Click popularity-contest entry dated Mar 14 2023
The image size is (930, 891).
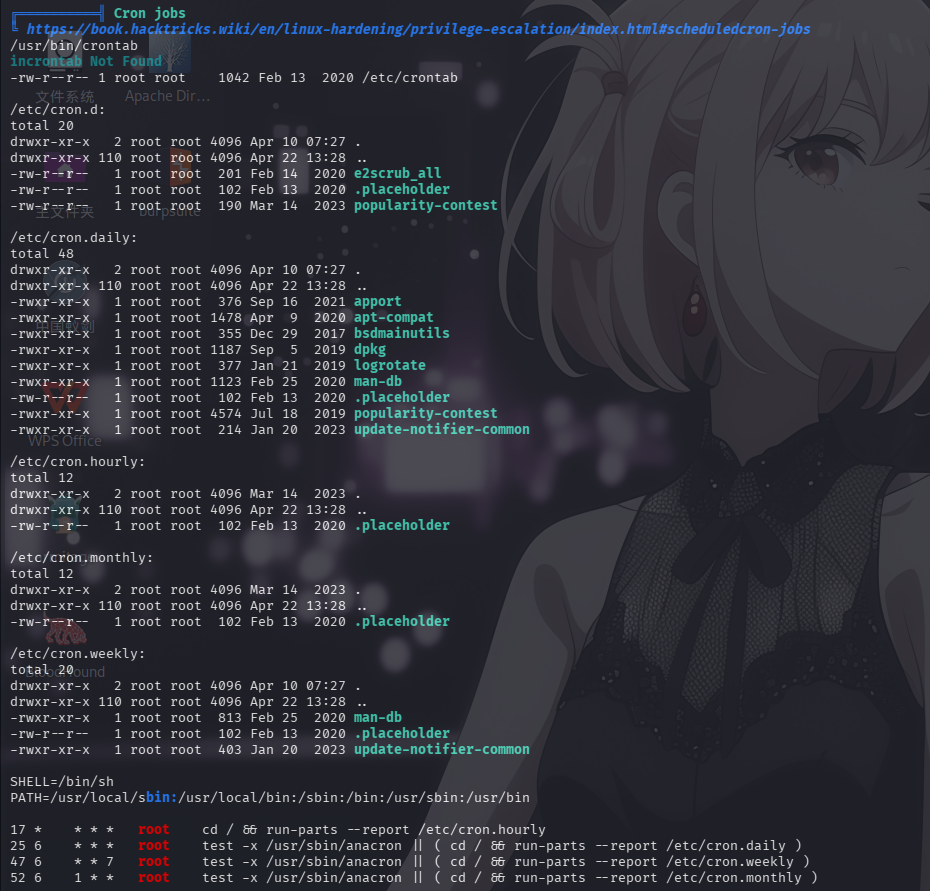(425, 205)
